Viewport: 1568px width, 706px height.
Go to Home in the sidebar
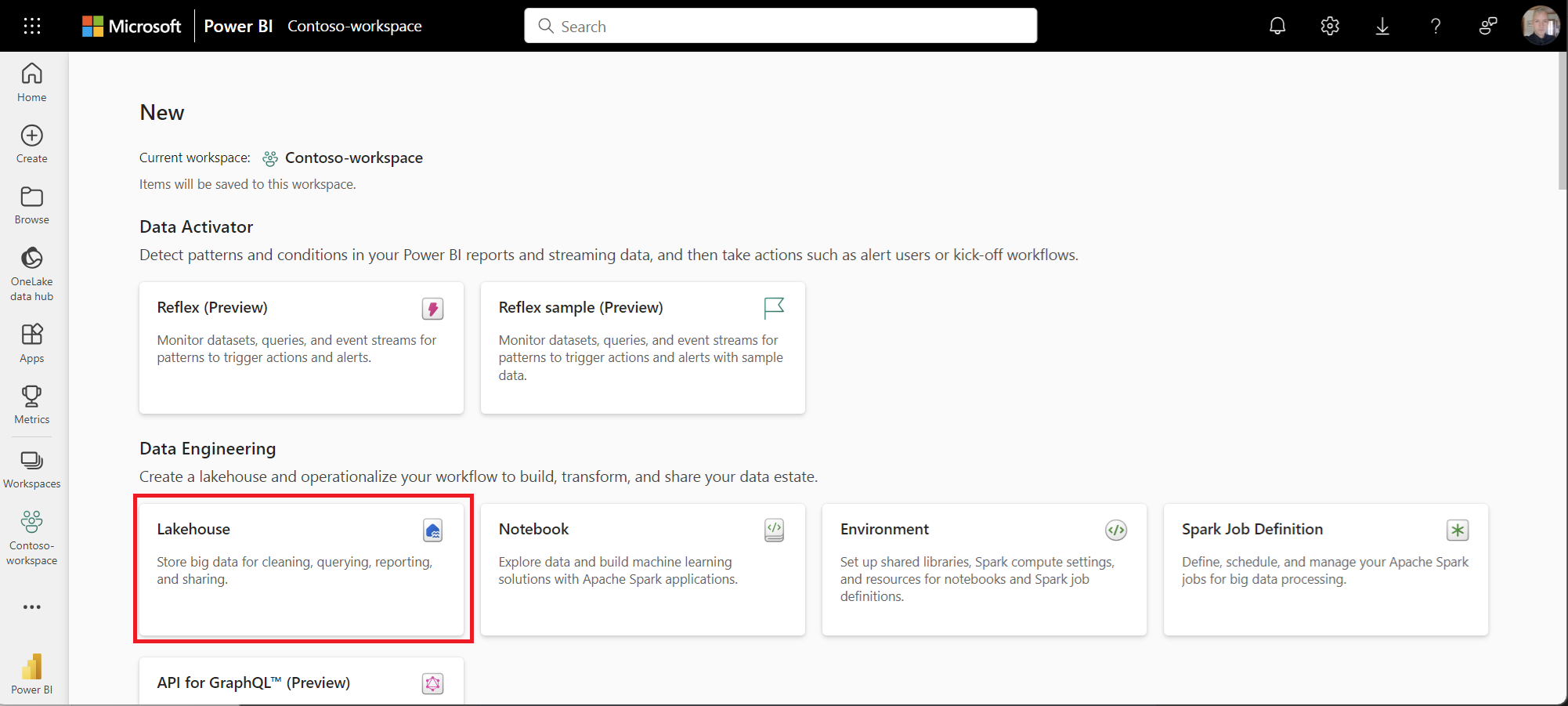(32, 82)
